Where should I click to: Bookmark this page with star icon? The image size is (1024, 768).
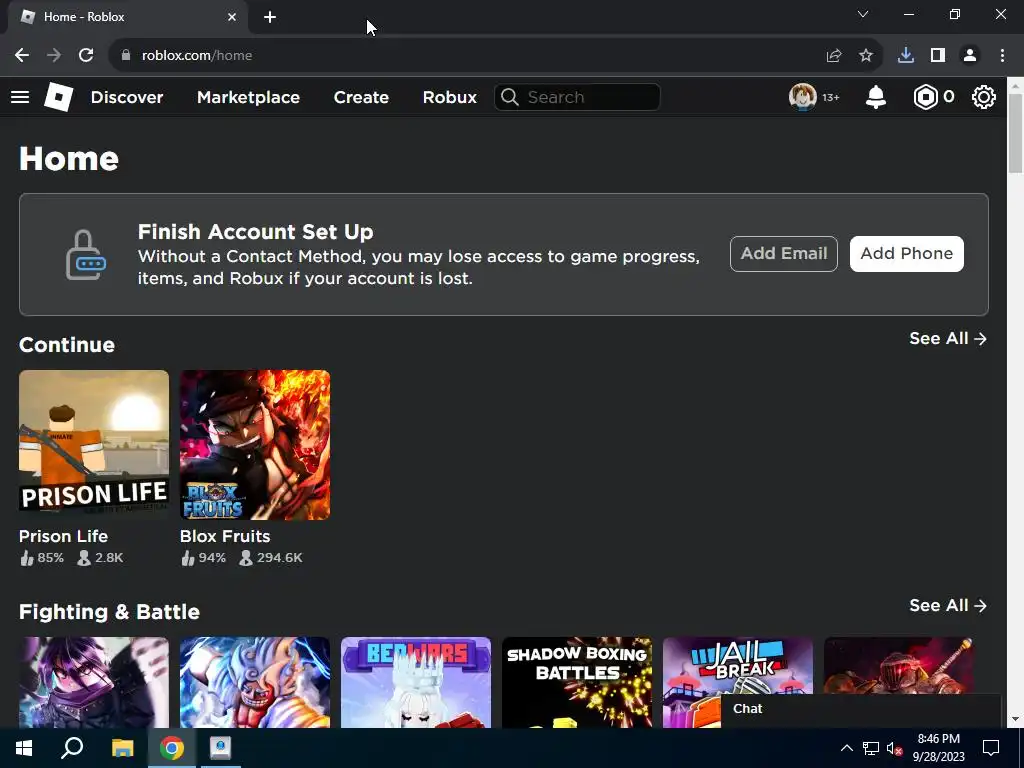[866, 56]
